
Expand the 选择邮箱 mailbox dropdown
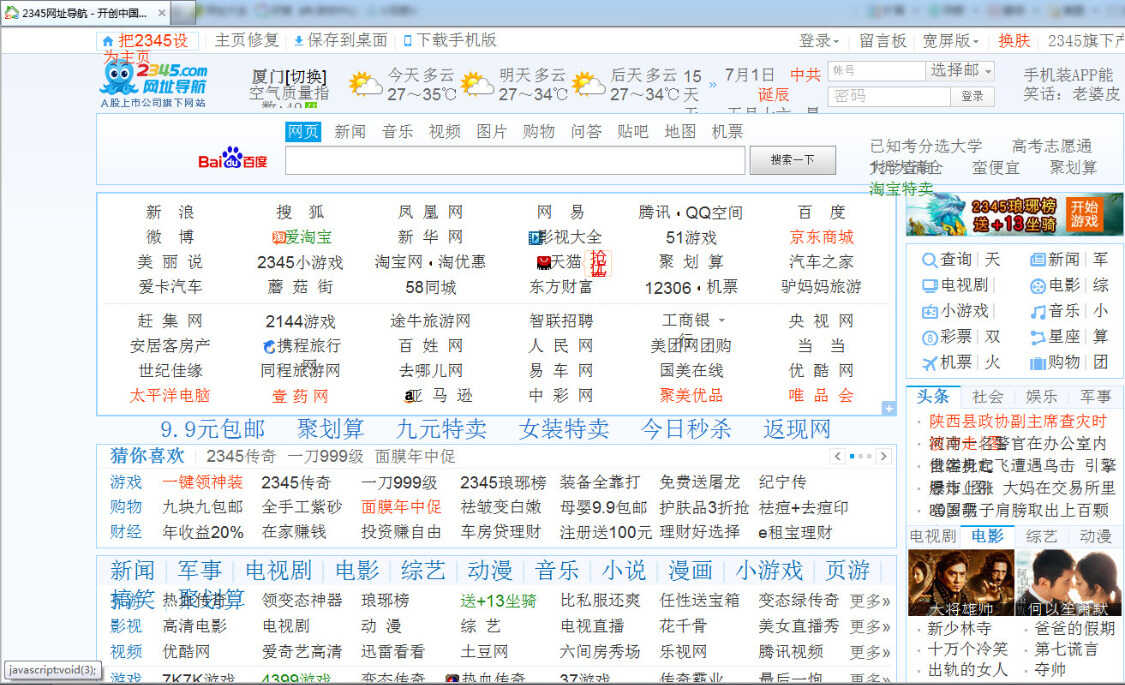click(961, 70)
